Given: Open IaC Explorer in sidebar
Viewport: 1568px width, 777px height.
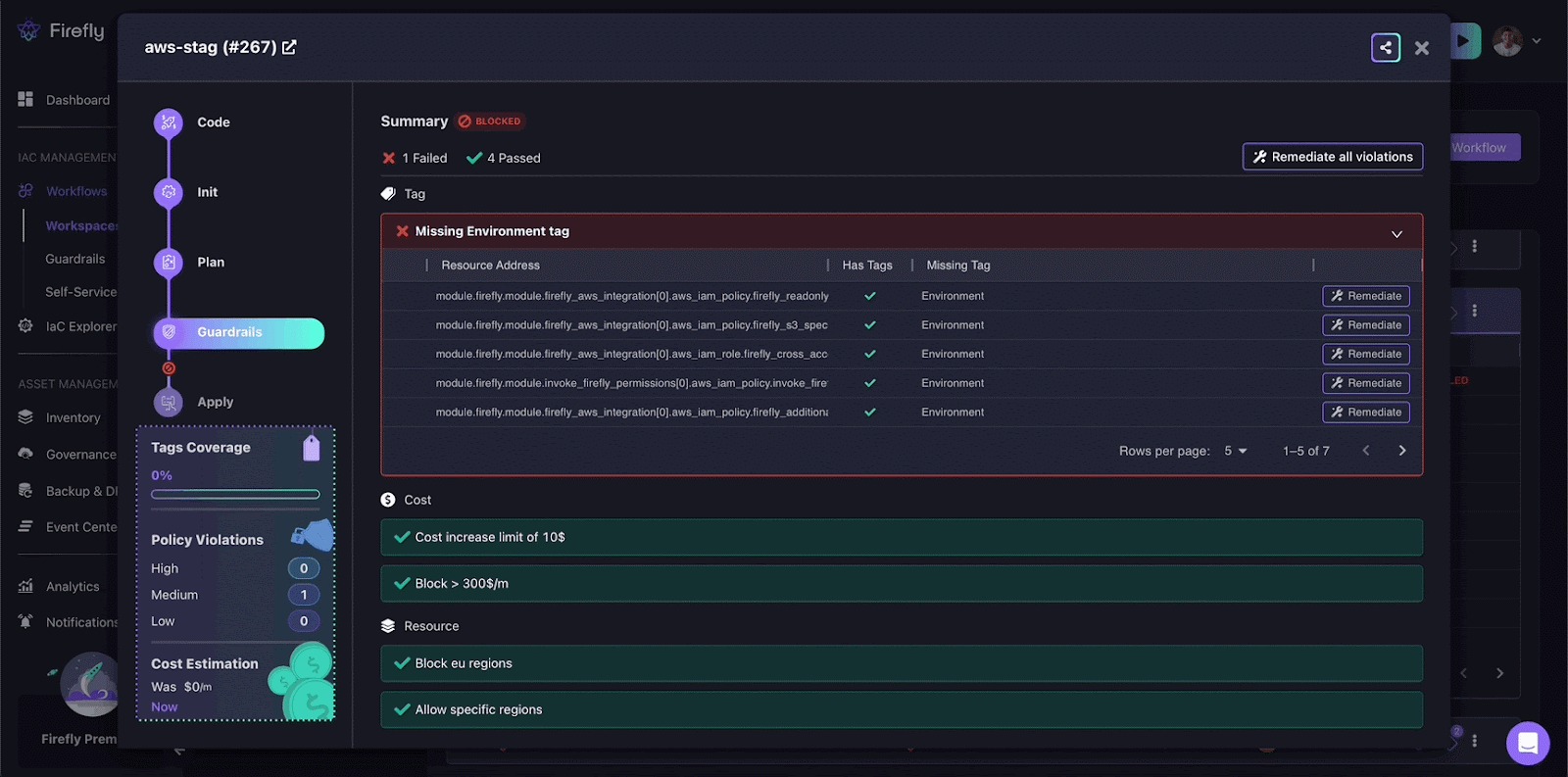Looking at the screenshot, I should 69,326.
